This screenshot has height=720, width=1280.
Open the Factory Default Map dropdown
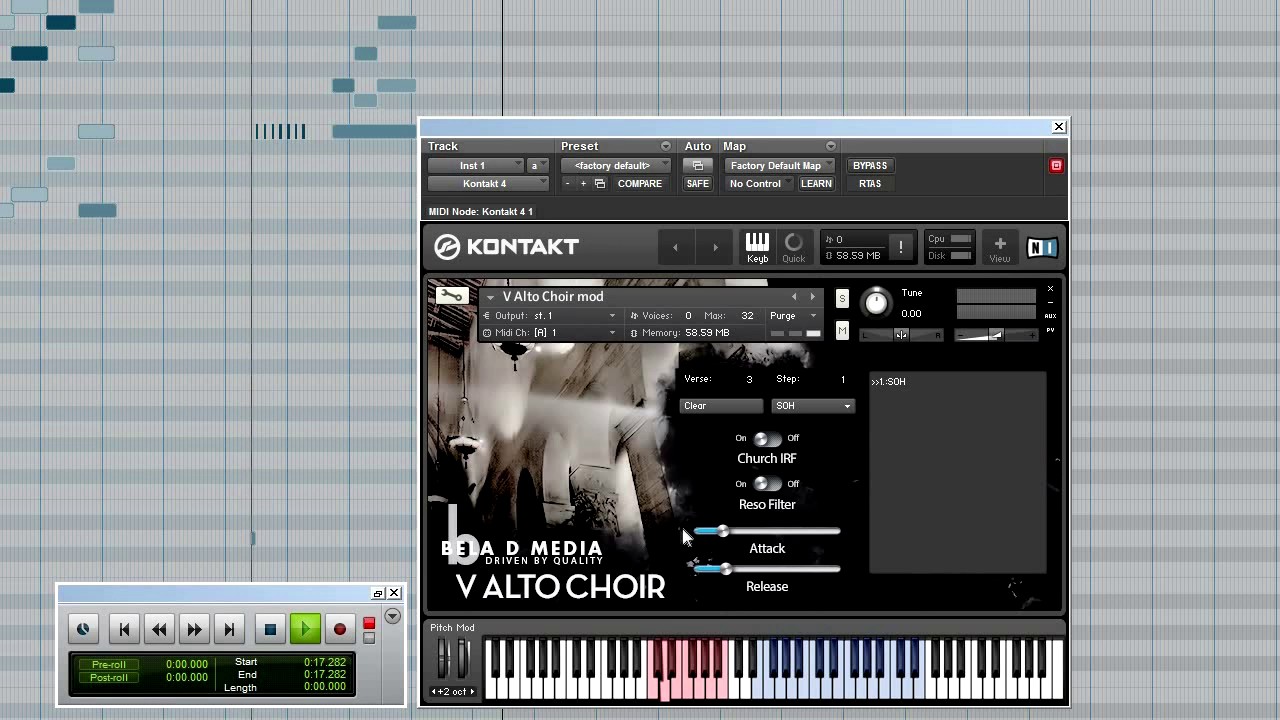click(x=780, y=166)
